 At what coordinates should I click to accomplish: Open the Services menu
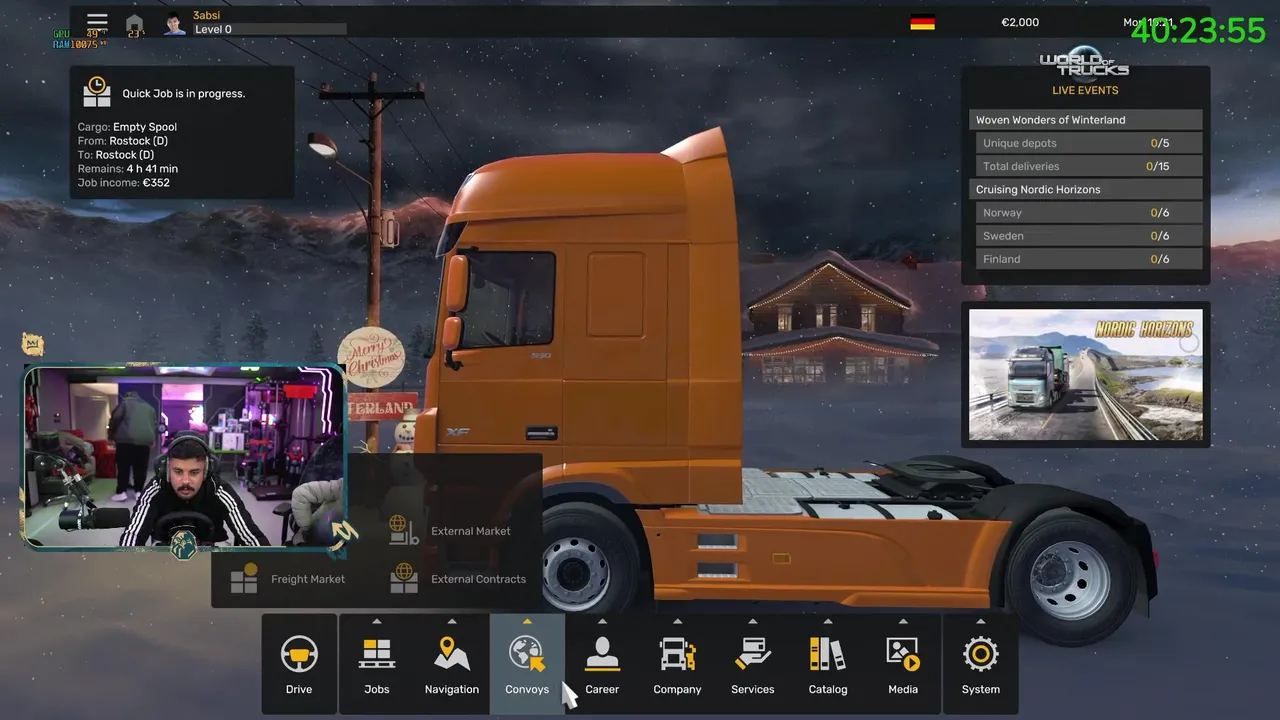tap(753, 664)
